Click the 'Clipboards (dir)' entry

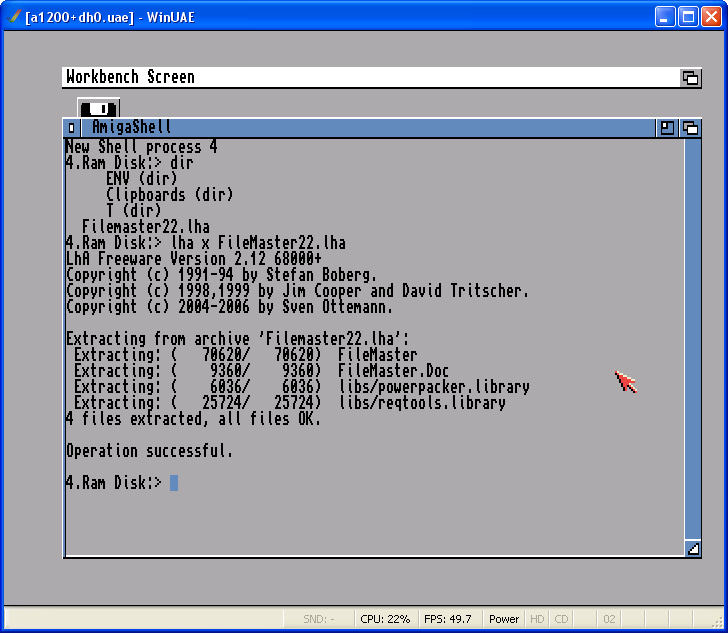click(x=169, y=195)
